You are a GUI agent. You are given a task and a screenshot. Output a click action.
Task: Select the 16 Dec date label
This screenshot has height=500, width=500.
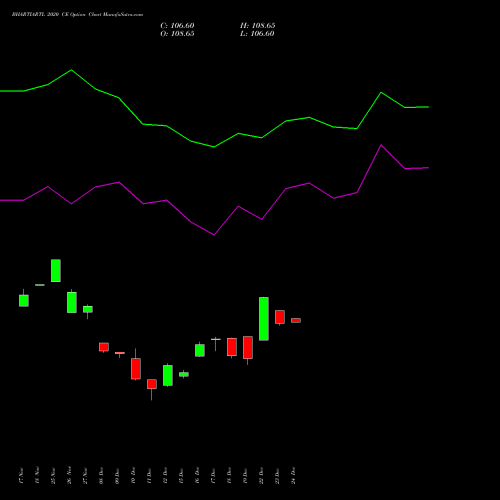click(x=197, y=475)
